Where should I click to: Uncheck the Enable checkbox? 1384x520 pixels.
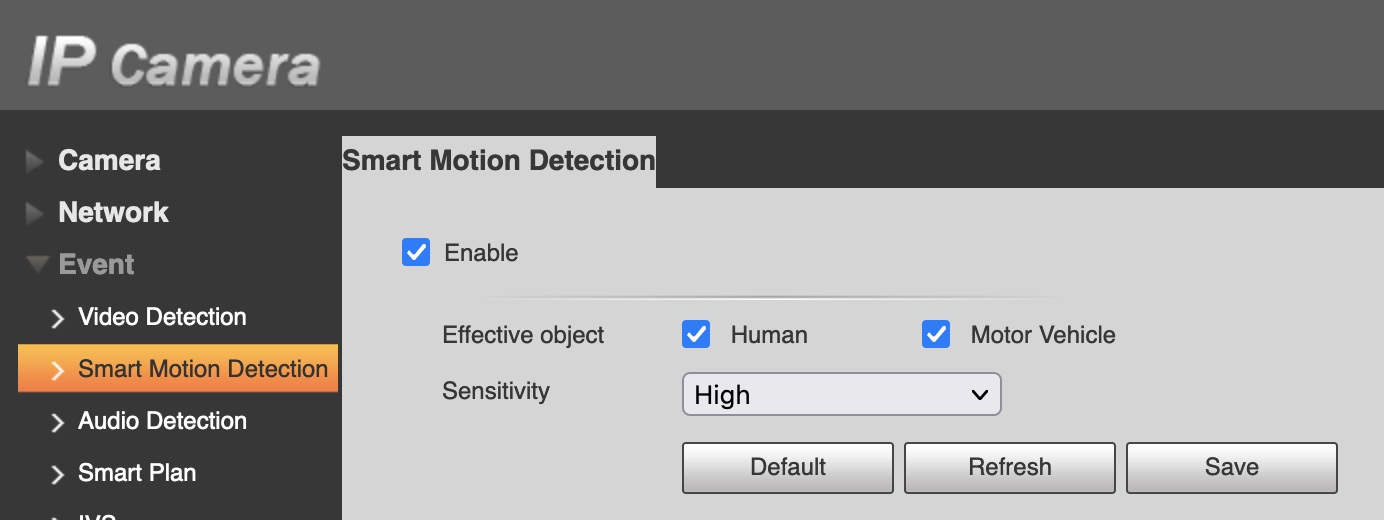point(416,252)
